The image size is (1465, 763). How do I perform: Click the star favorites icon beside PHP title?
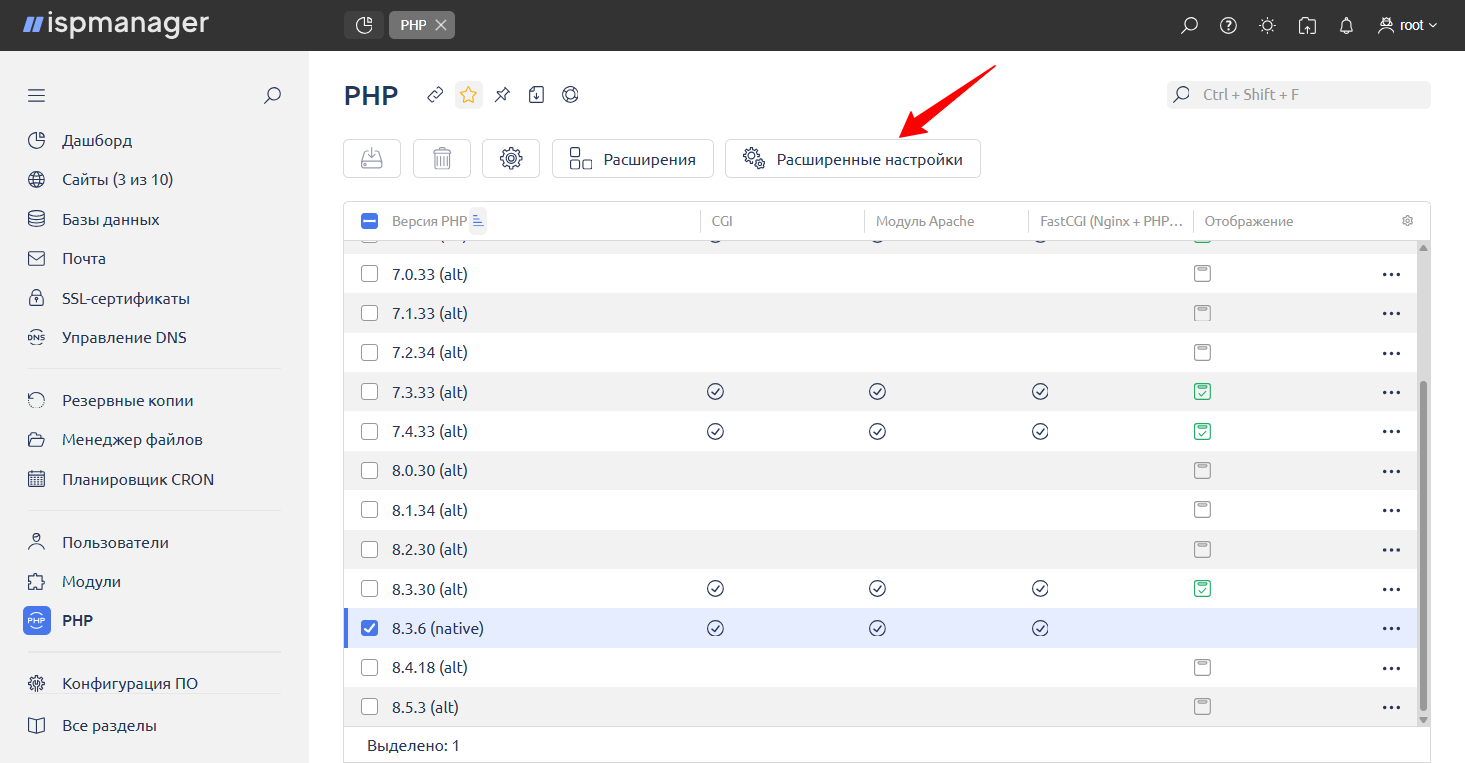coord(468,95)
